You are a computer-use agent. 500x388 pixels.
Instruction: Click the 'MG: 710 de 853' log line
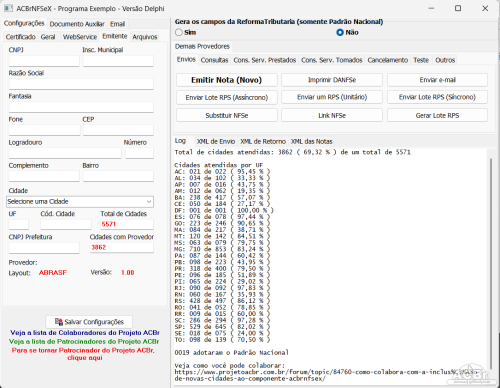click(222, 249)
